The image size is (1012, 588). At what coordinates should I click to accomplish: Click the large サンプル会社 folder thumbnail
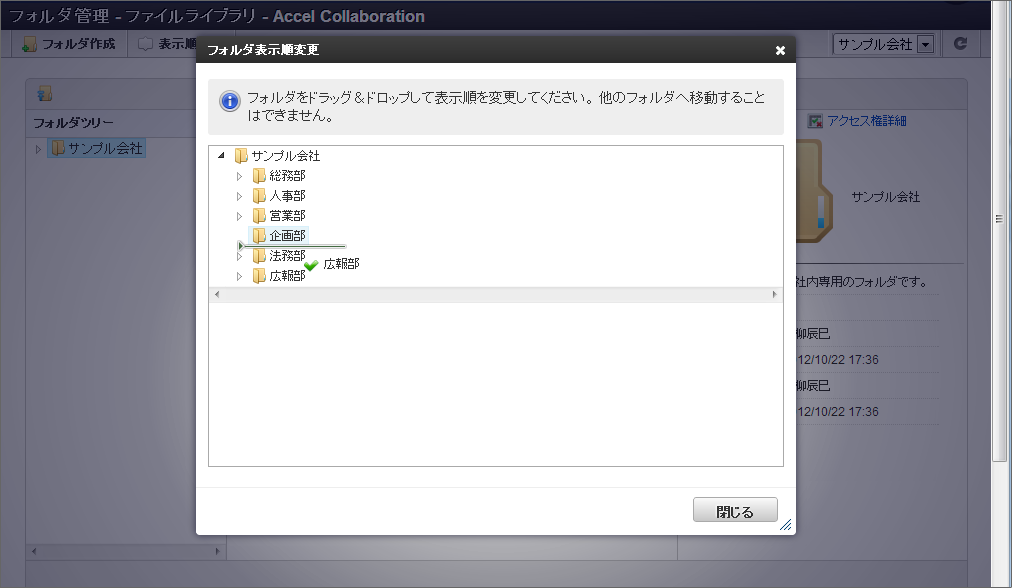[815, 191]
